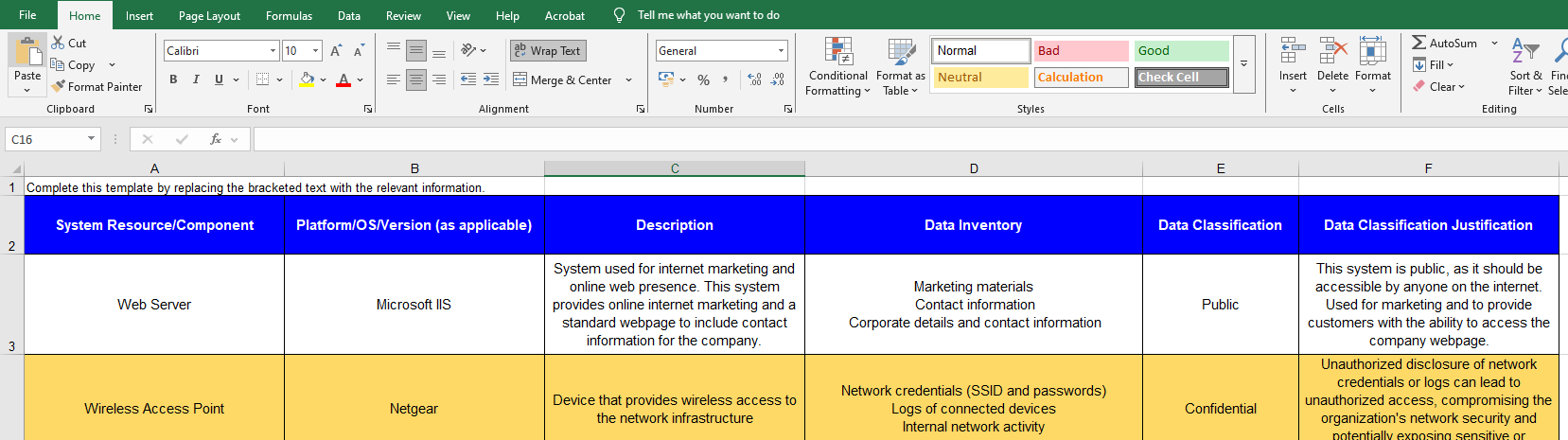Expand Merge & Center dropdown arrow
The width and height of the screenshot is (1568, 440).
(x=628, y=79)
